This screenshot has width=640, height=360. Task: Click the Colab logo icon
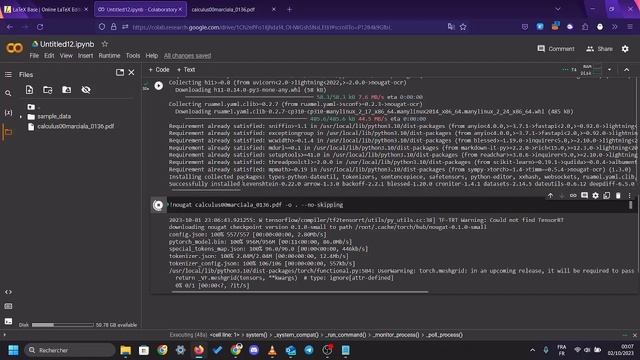coord(14,48)
